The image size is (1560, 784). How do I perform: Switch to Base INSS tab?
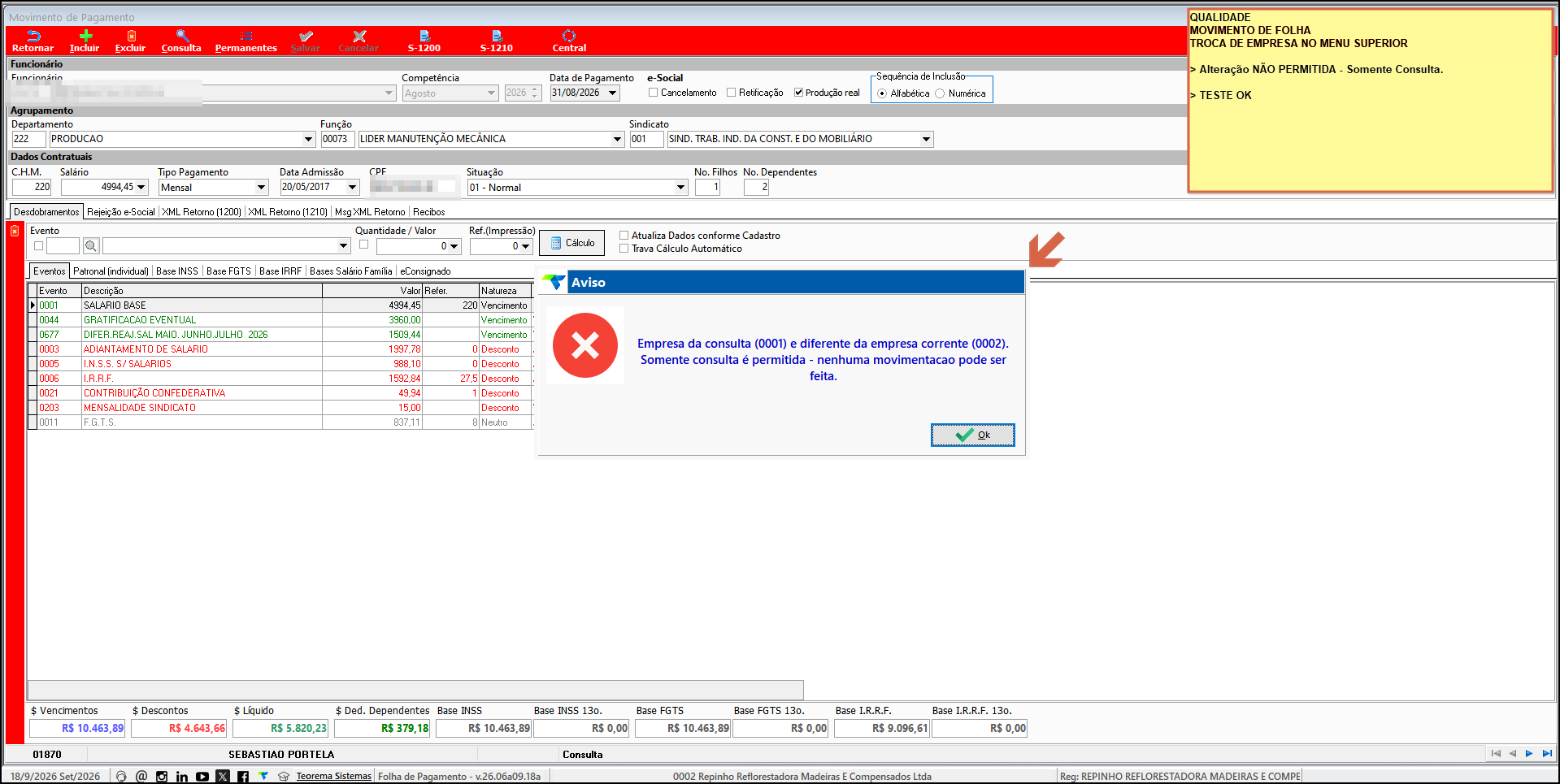point(177,271)
